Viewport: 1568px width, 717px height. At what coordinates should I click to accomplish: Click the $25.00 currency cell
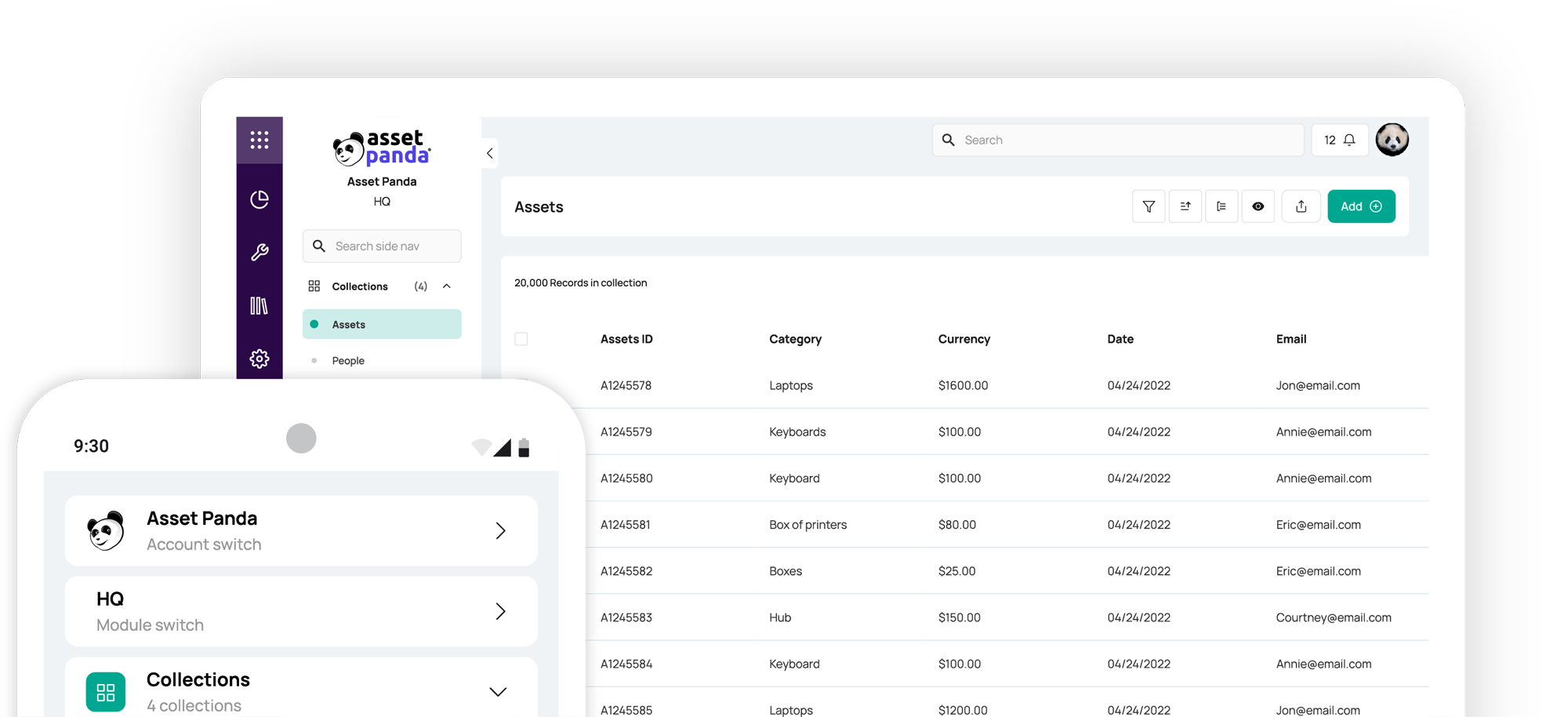click(957, 571)
